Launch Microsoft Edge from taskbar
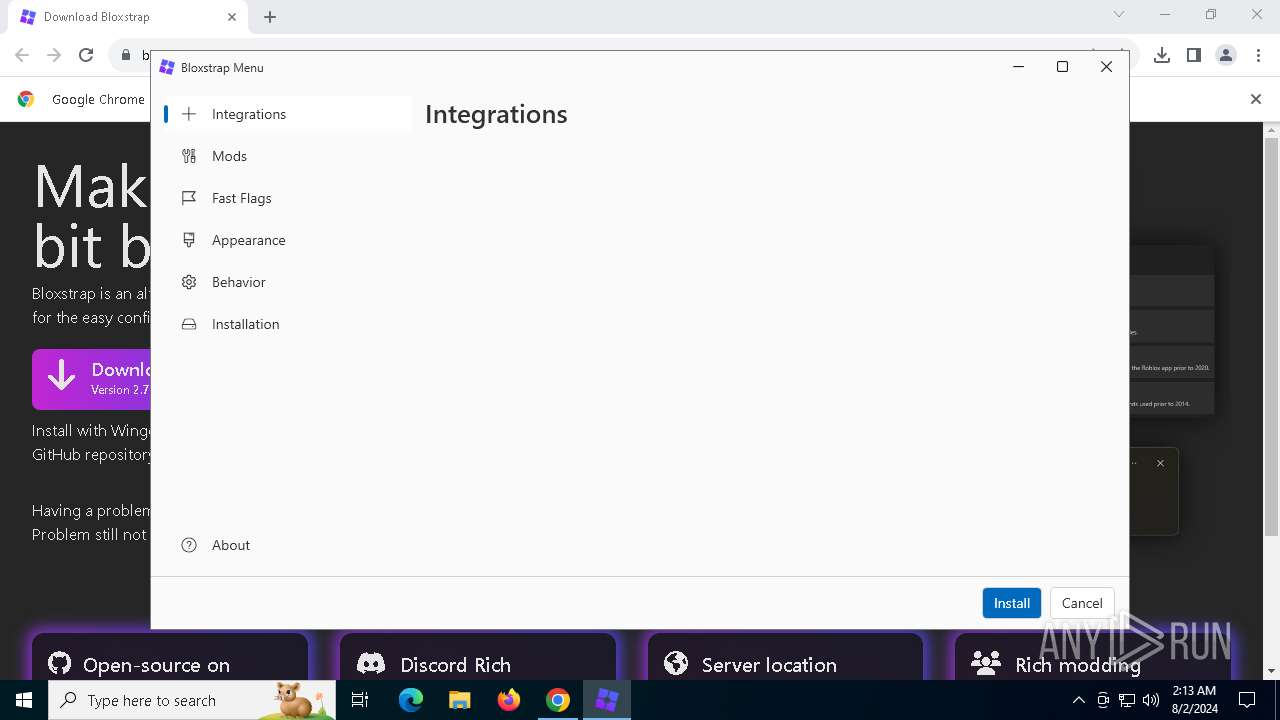 click(411, 700)
